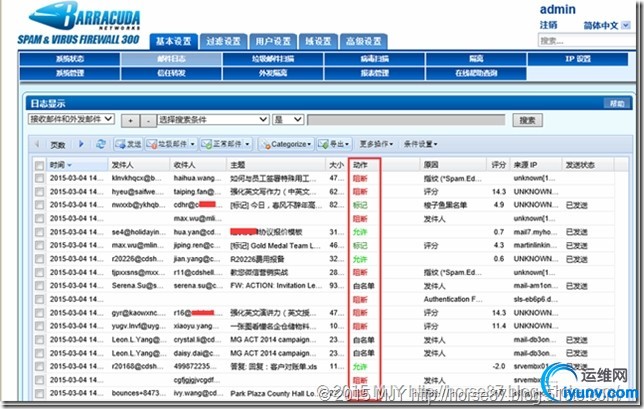
Task: Click the 发送状态 column header
Action: [x=588, y=165]
